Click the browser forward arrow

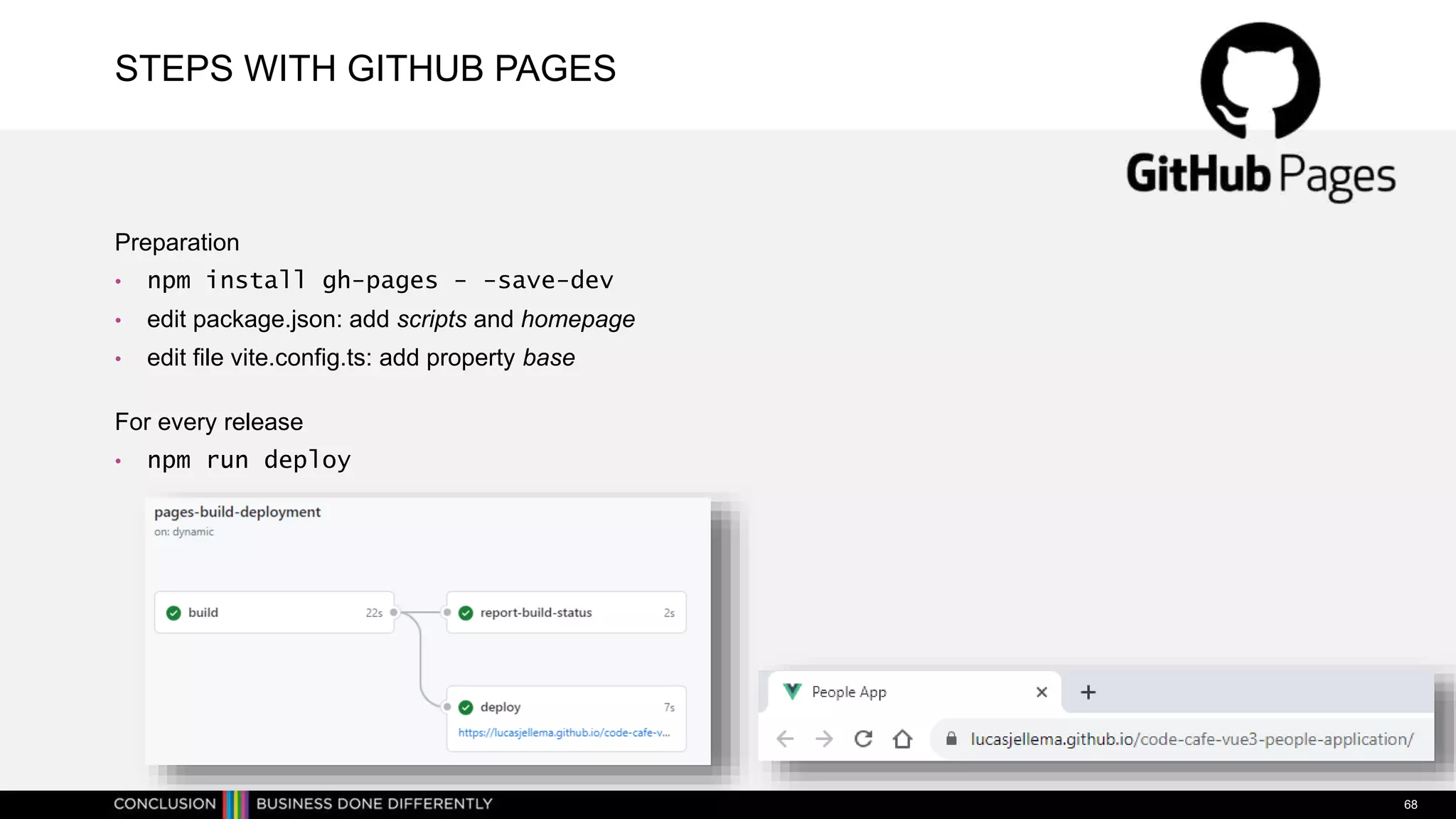coord(824,739)
